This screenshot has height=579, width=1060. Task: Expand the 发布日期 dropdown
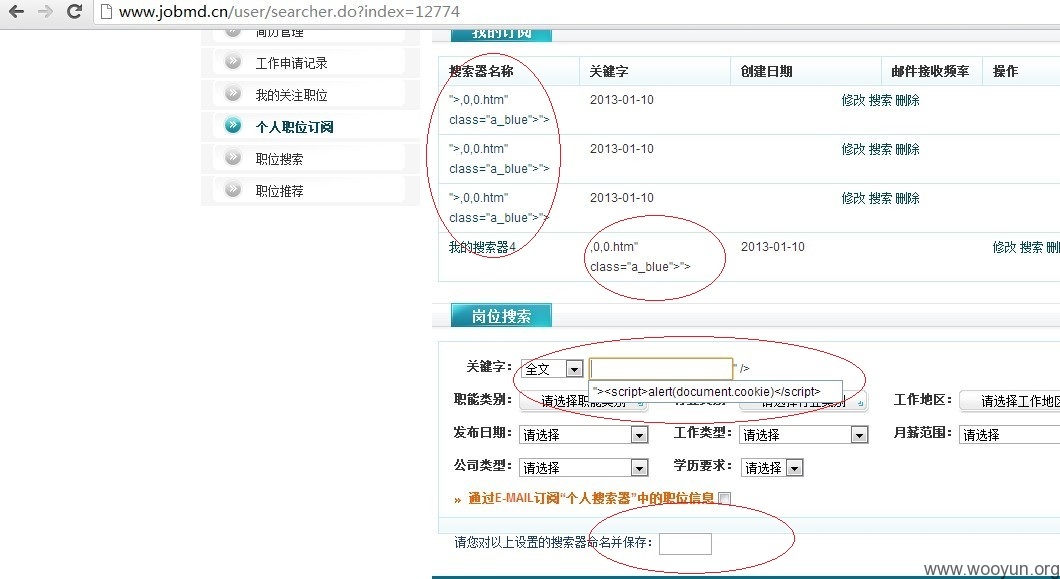pos(584,434)
